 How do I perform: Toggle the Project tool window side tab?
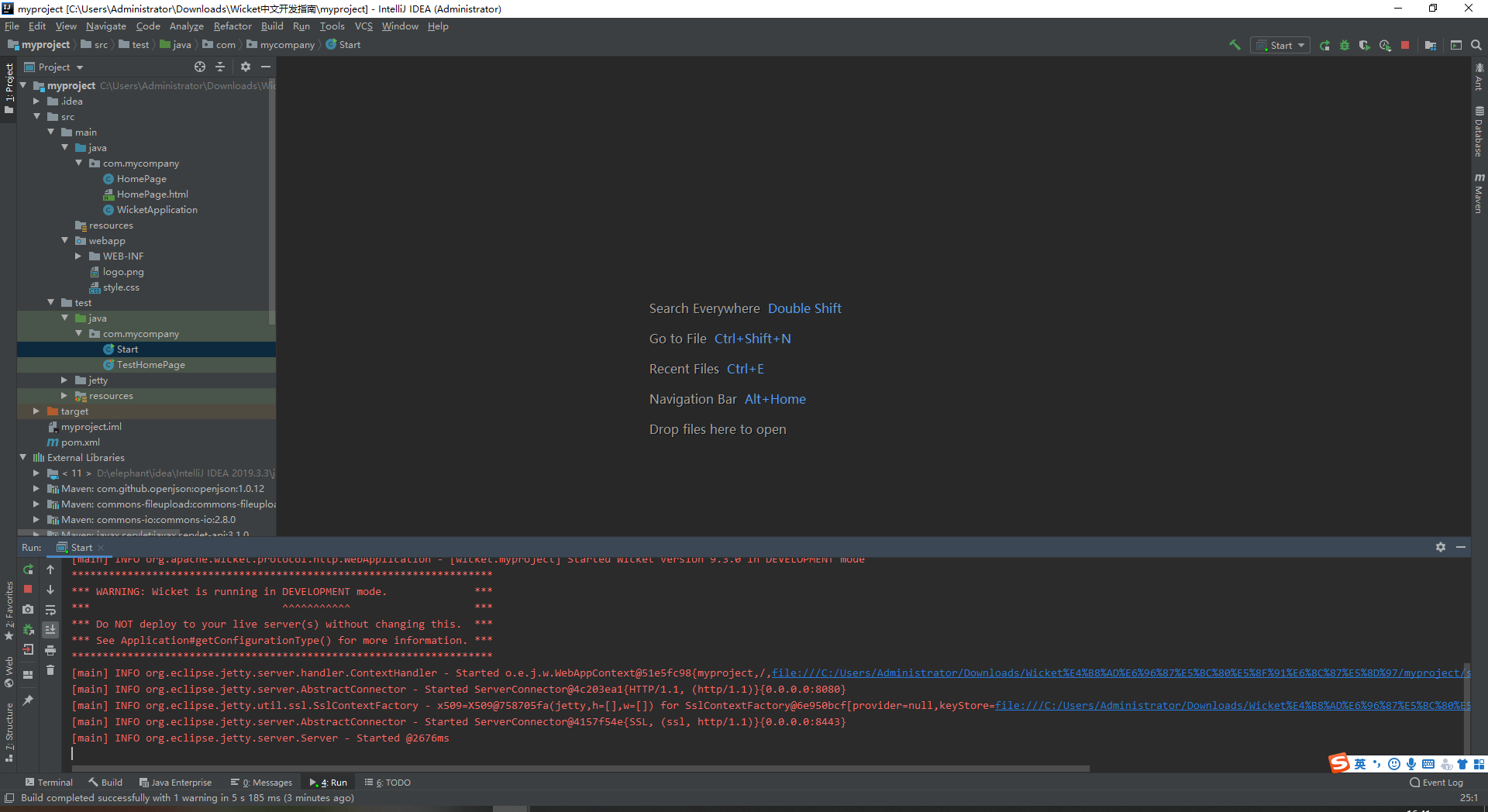tap(9, 88)
